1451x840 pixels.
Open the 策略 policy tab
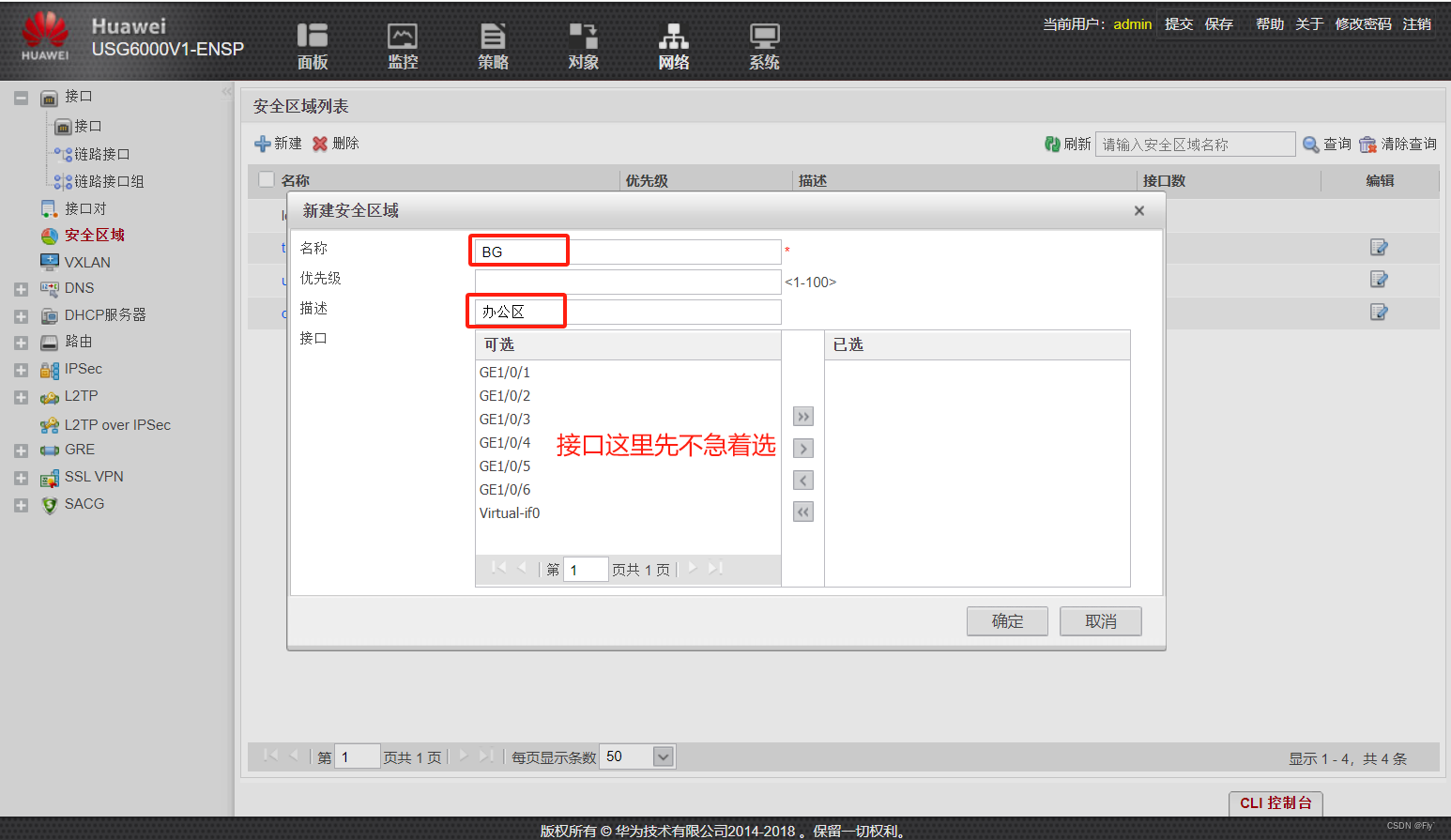[493, 47]
